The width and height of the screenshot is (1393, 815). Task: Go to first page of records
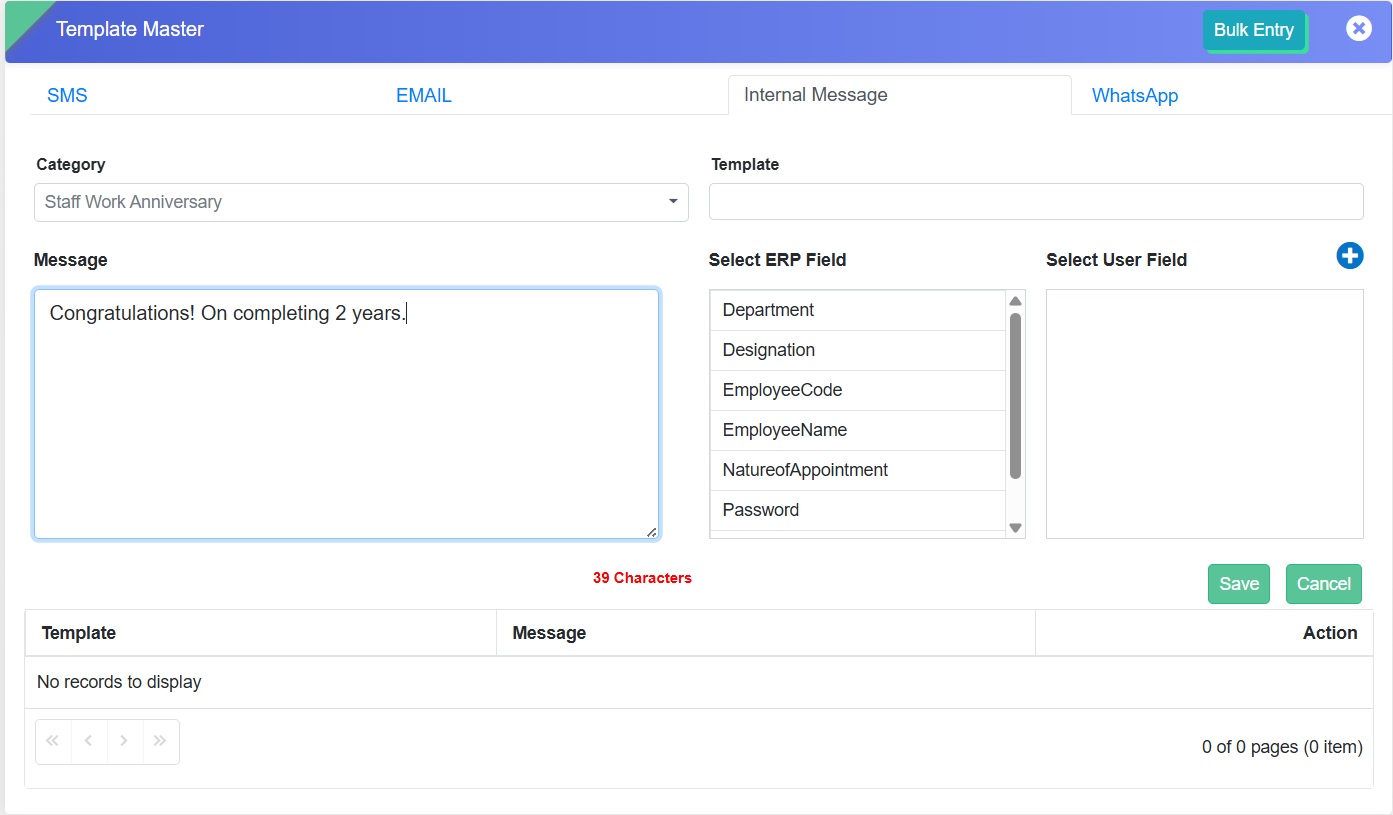click(53, 741)
